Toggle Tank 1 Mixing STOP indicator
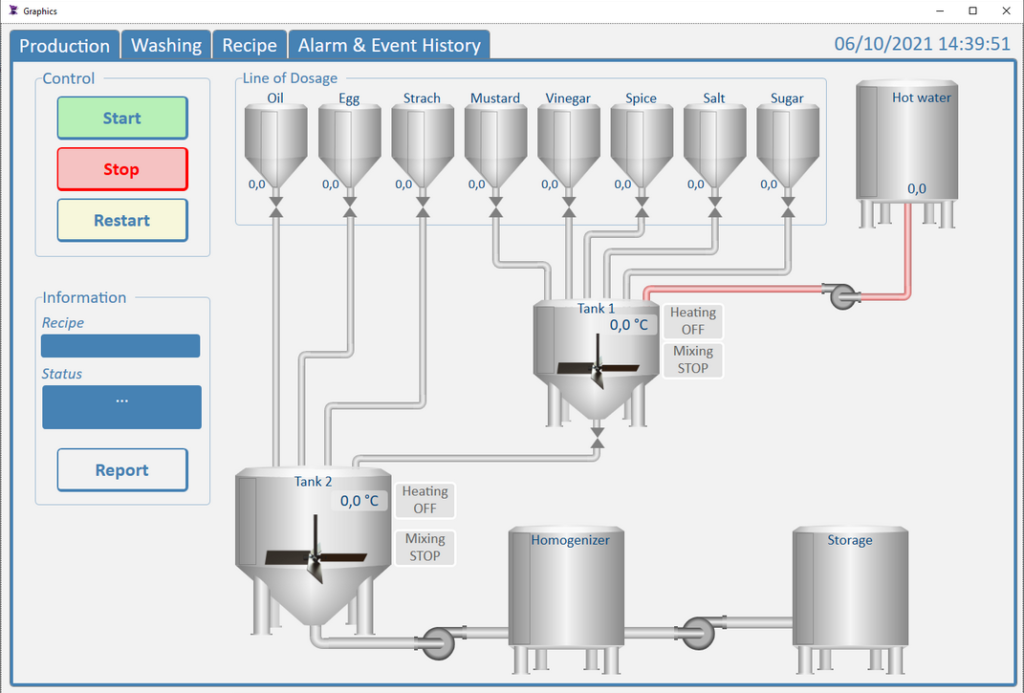The image size is (1024, 693). (x=692, y=360)
